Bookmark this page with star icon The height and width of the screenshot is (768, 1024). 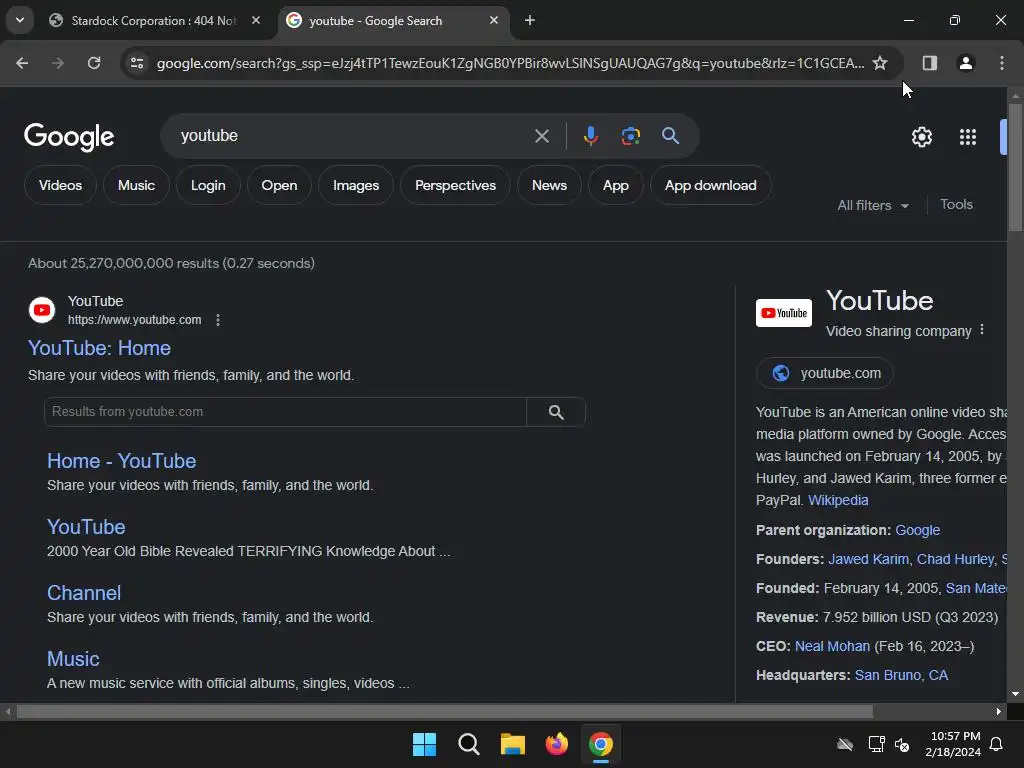(880, 63)
